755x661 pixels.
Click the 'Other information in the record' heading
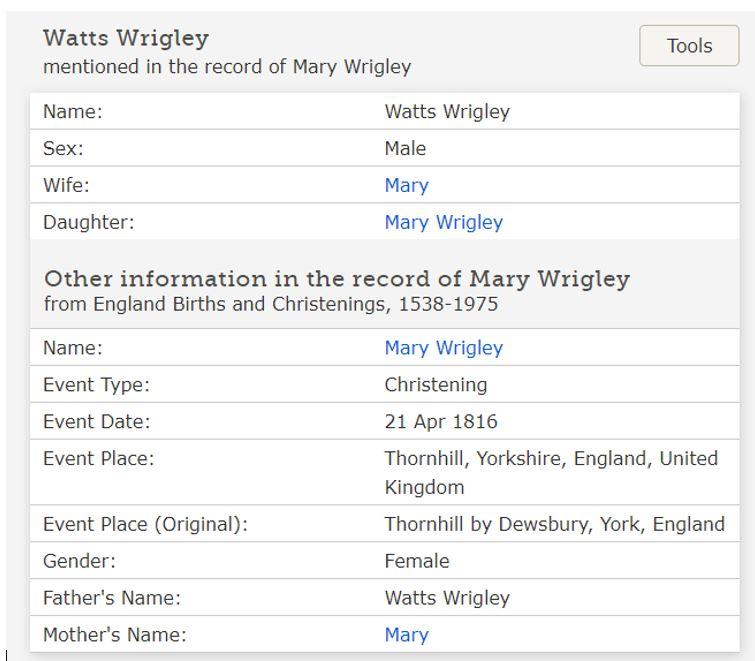point(337,278)
